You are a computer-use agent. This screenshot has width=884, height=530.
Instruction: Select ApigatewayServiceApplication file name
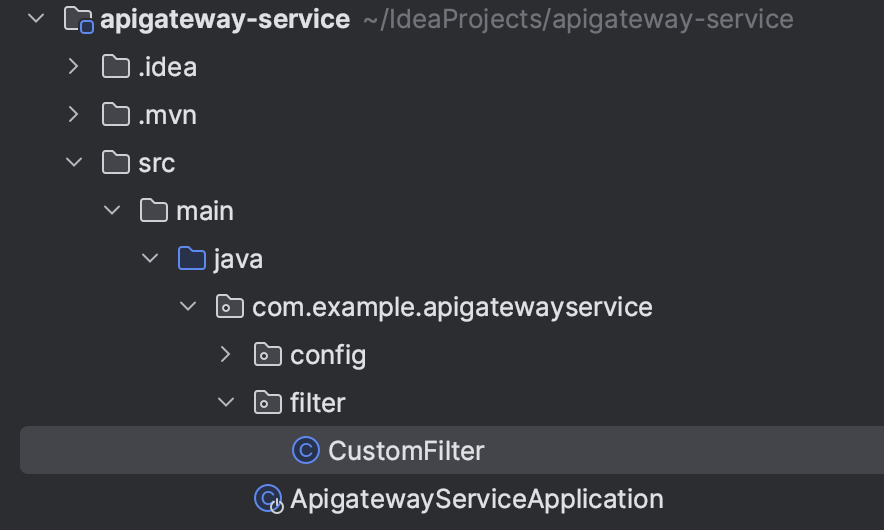point(476,498)
